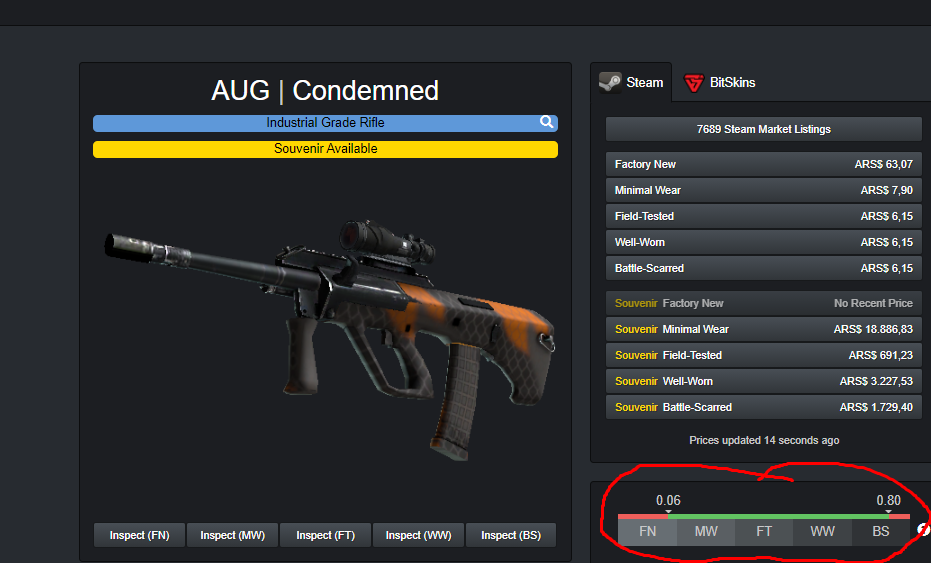931x563 pixels.
Task: Open 7689 Steam Market Listings
Action: click(x=764, y=129)
